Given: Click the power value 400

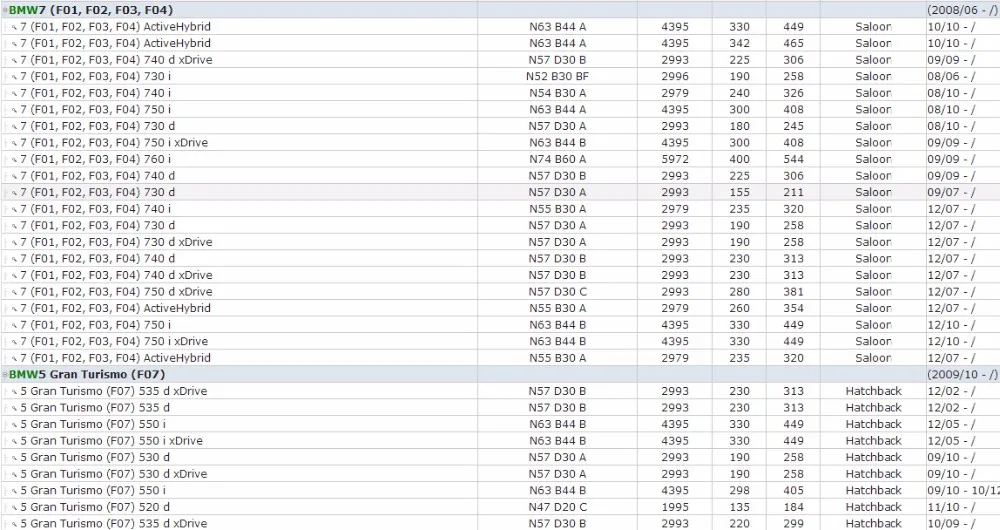Looking at the screenshot, I should click(x=740, y=159).
